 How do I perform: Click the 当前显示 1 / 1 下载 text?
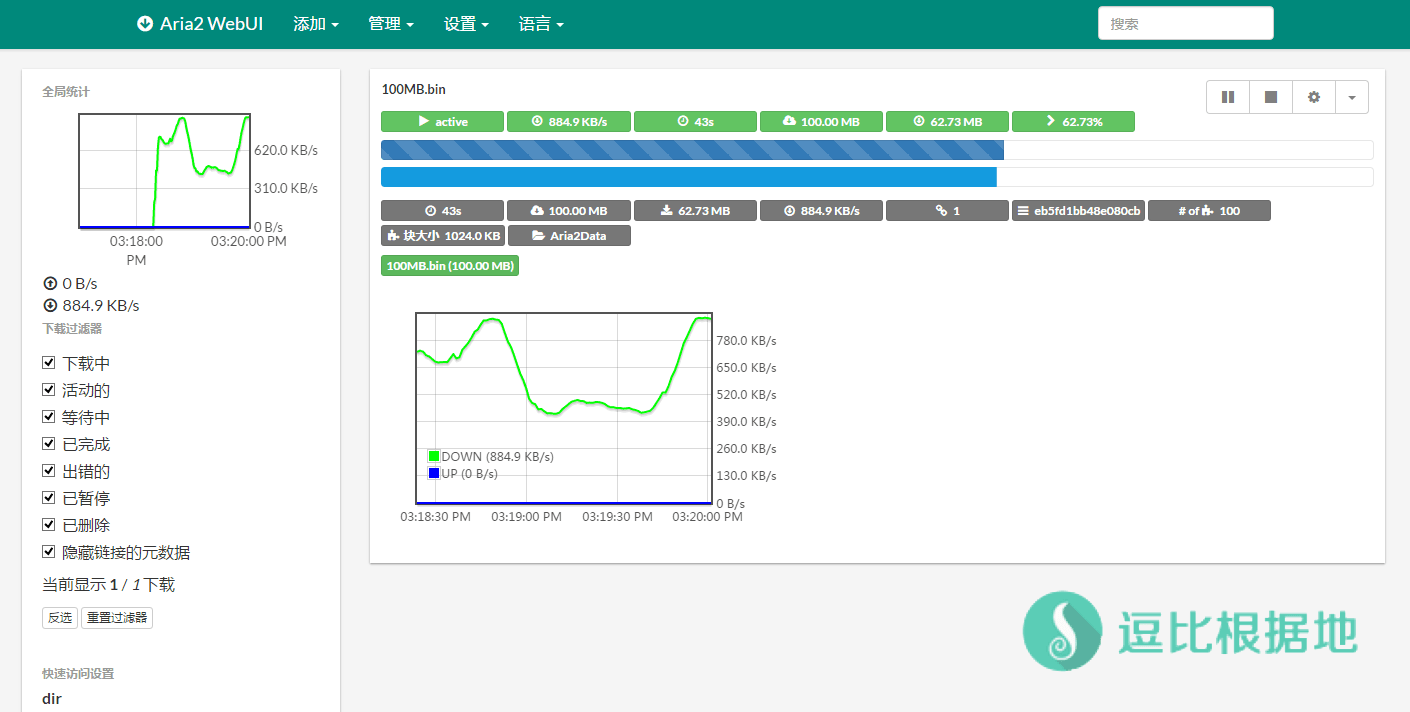pos(108,585)
